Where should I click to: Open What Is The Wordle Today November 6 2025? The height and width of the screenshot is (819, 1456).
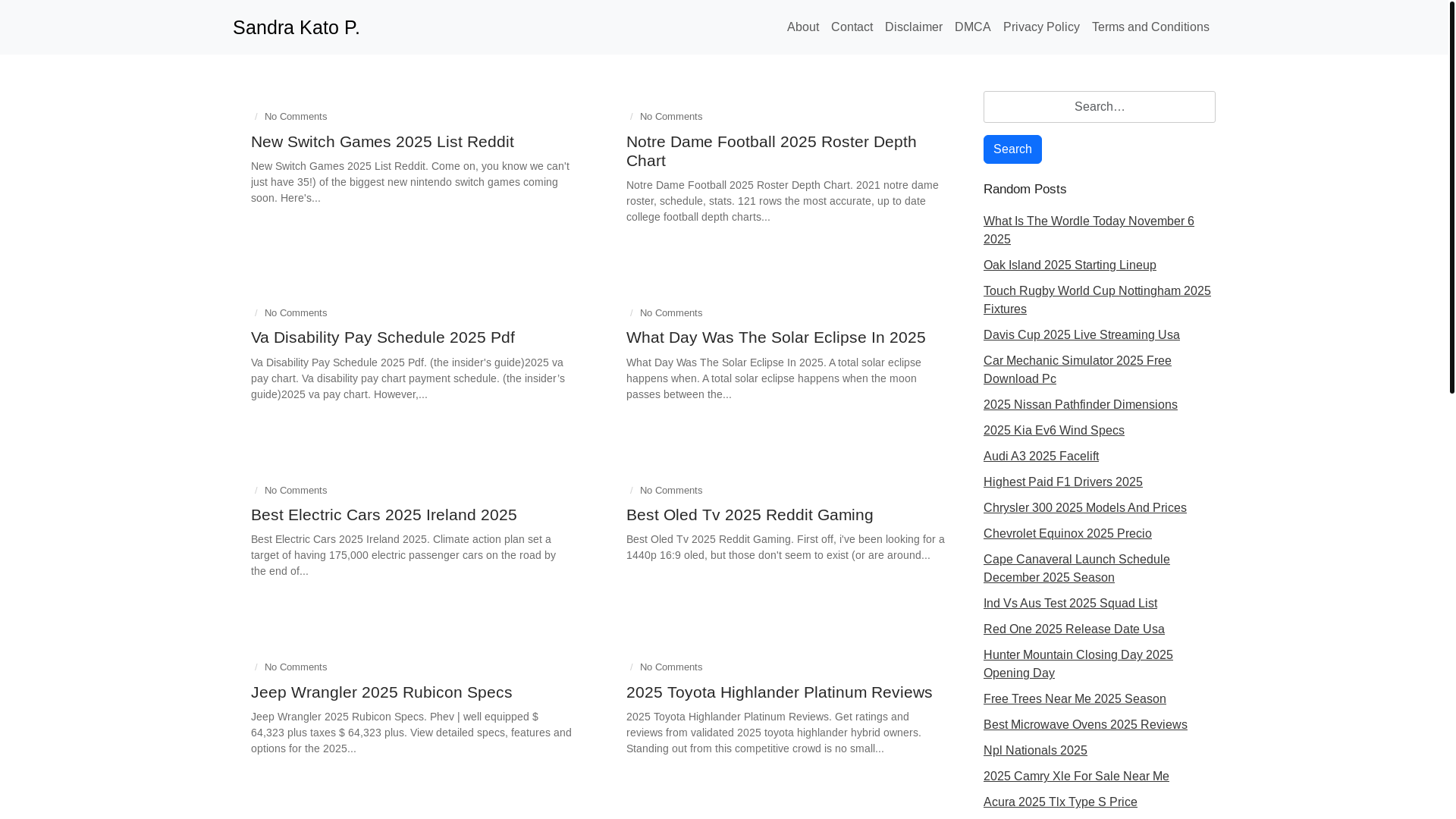pos(1088,231)
